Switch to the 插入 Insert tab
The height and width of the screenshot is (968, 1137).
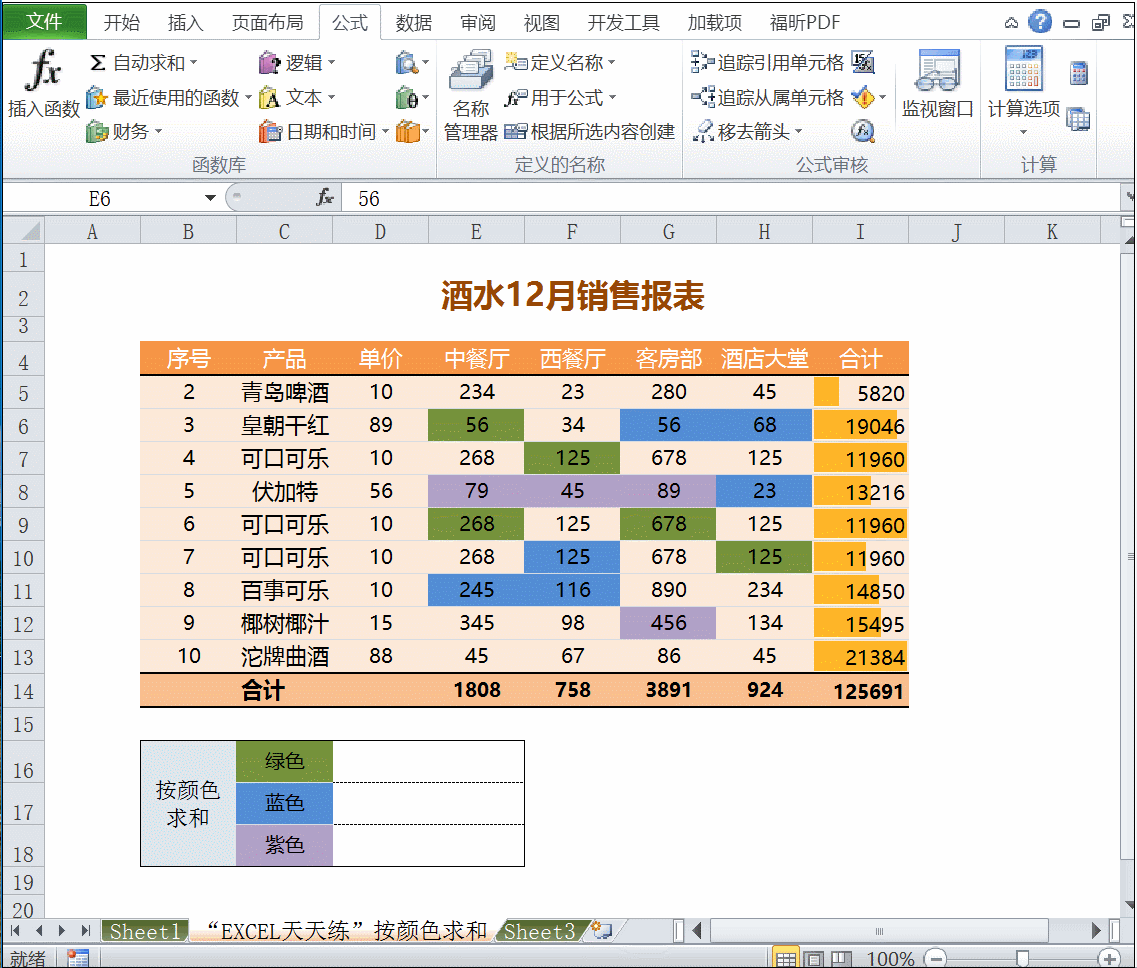(x=185, y=22)
